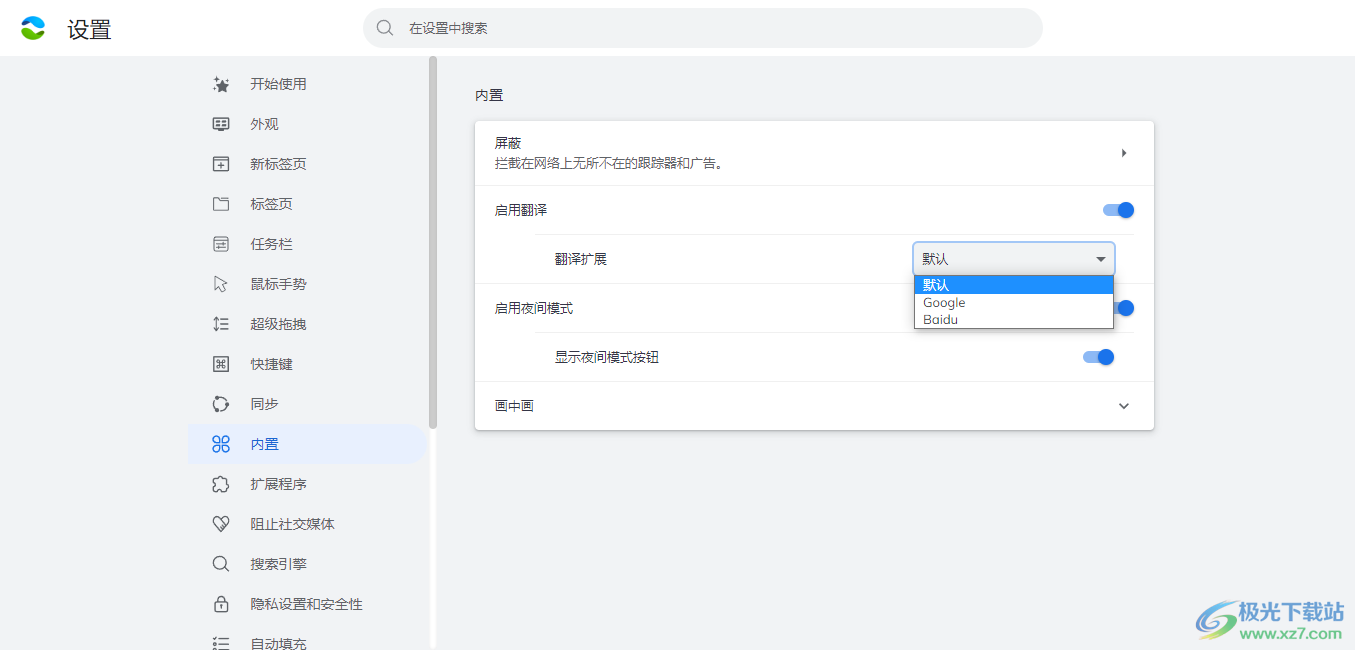Click the 在设置中搜索 search field

click(702, 28)
